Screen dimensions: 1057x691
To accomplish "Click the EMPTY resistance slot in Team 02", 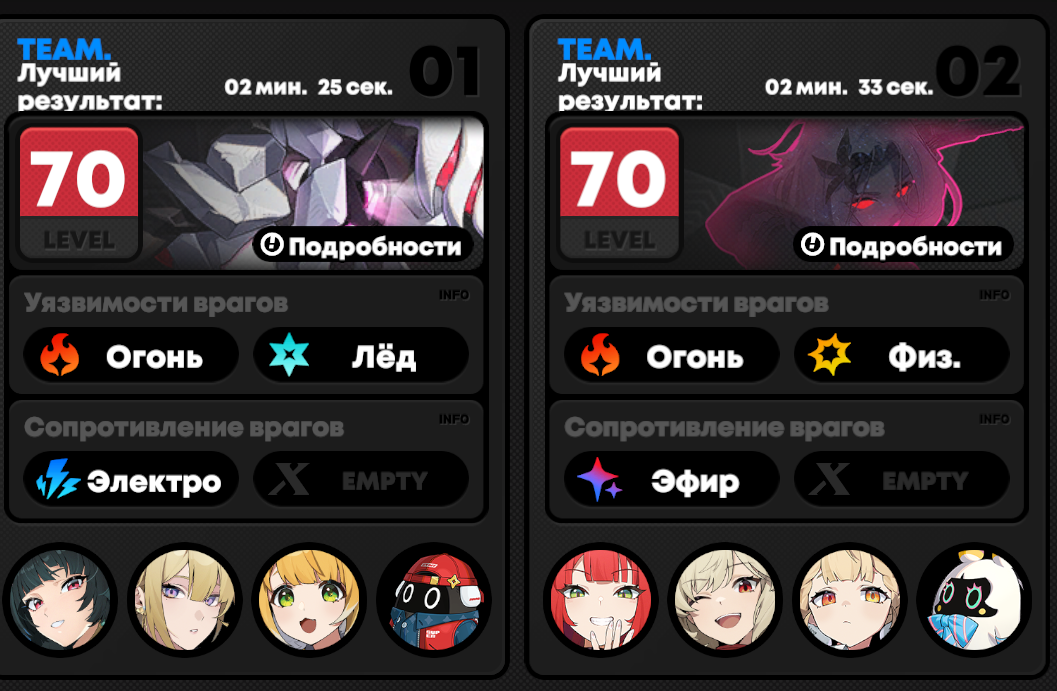I will point(901,479).
